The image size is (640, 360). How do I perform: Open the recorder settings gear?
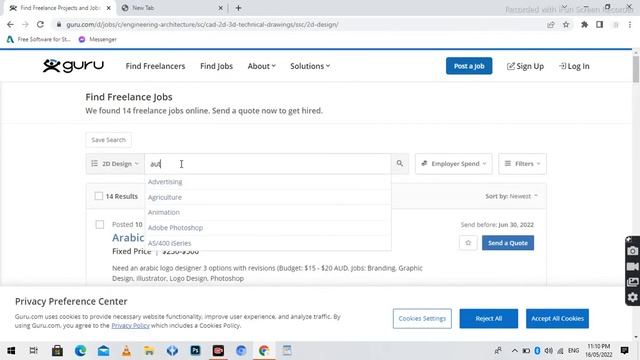coord(632,297)
